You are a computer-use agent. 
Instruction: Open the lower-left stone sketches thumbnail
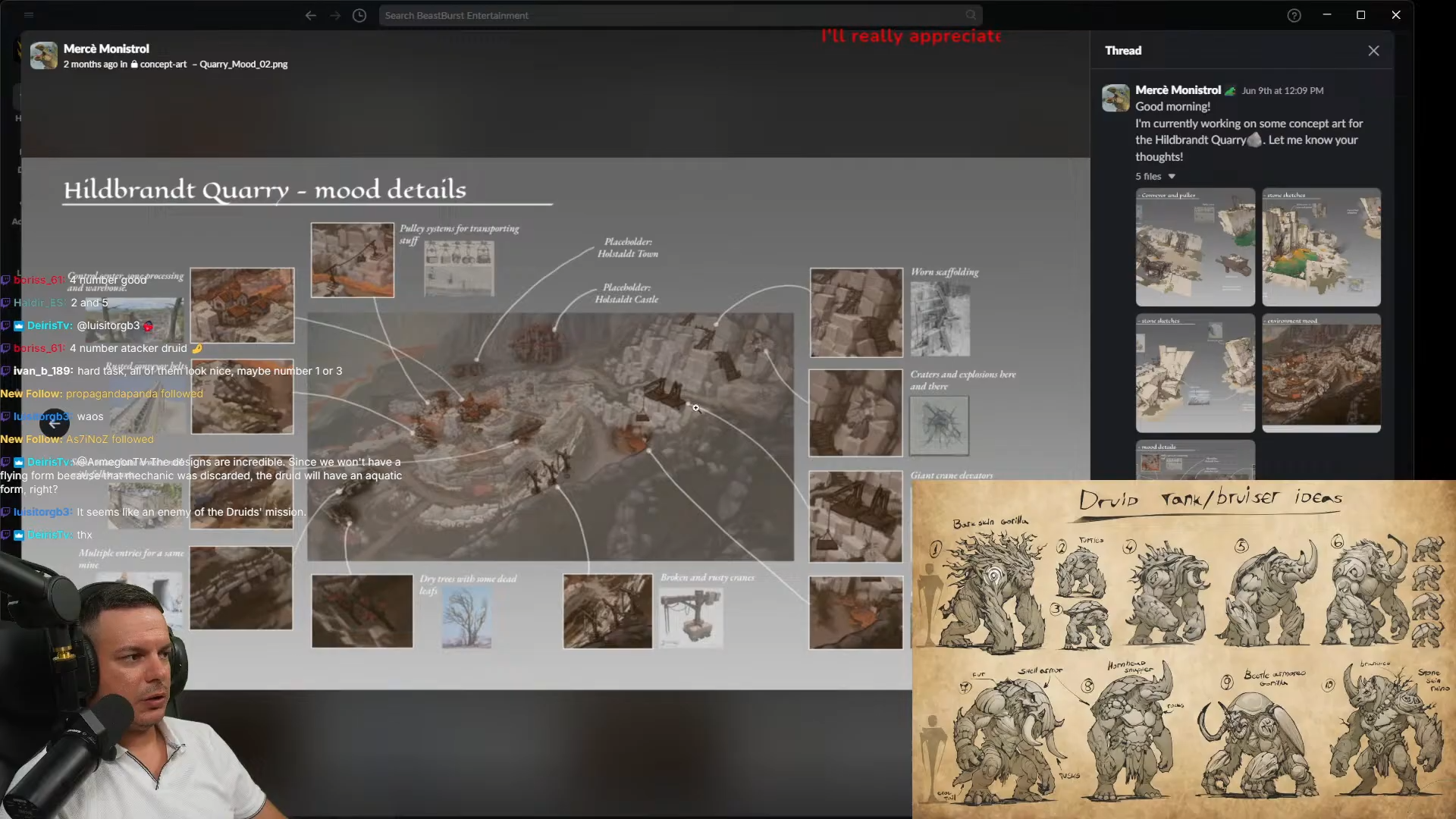point(1195,373)
